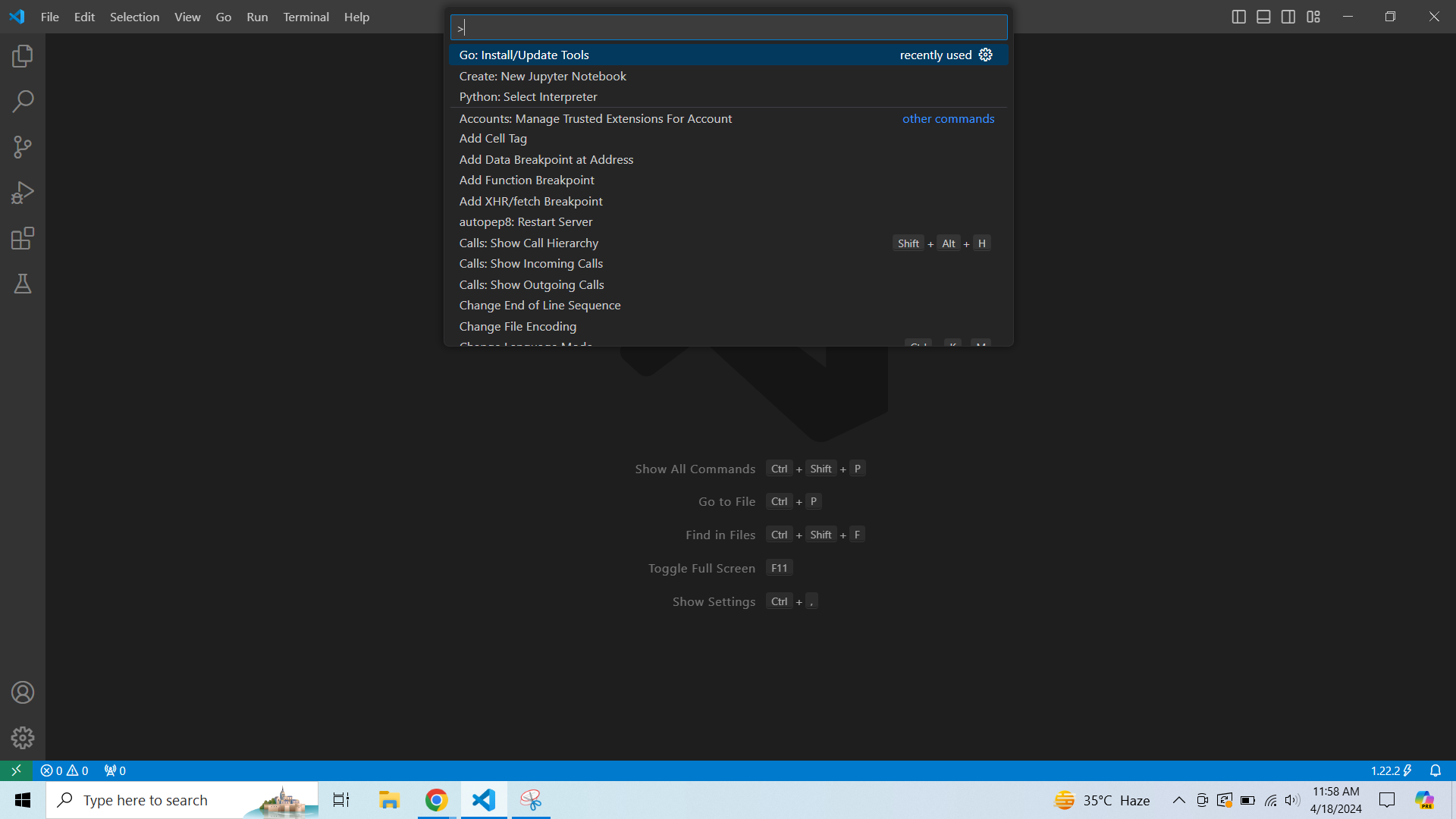Click the Windows Start button

[23, 800]
